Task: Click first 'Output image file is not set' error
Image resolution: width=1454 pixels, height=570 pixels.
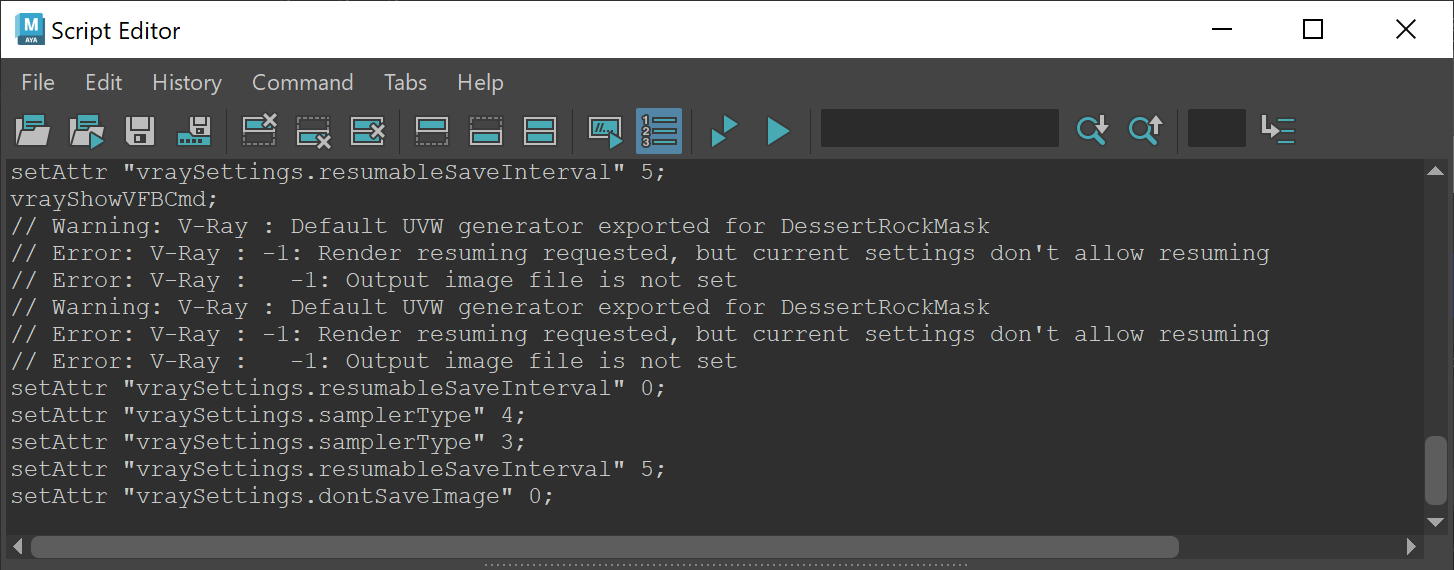Action: 374,280
